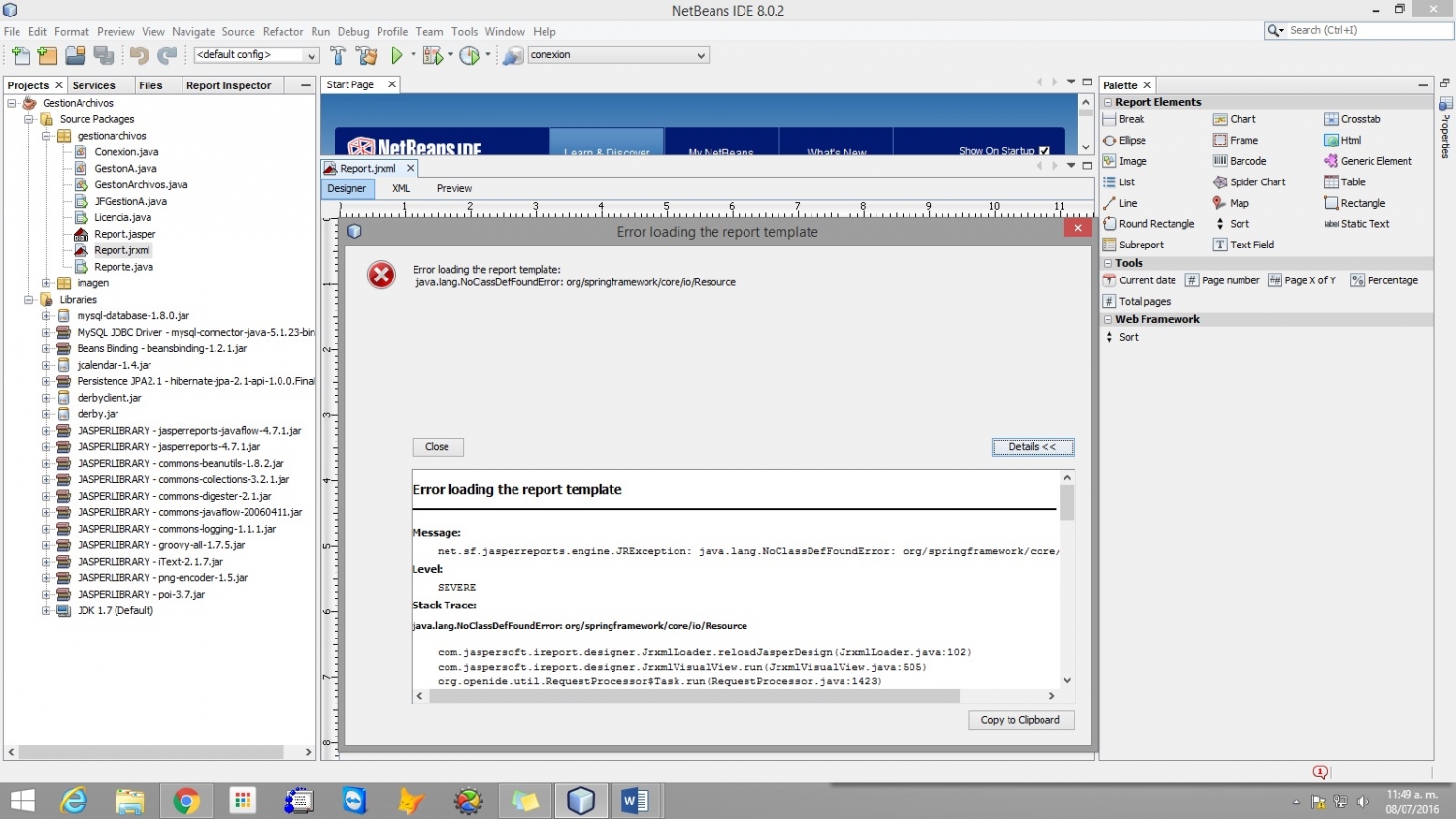The height and width of the screenshot is (819, 1456).
Task: Click the Profile Project toolbar icon
Action: point(470,55)
